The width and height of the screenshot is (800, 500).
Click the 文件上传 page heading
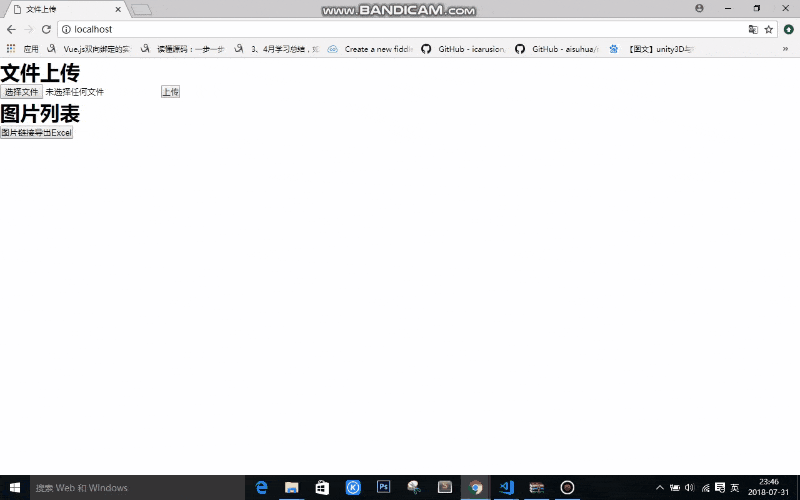(x=40, y=72)
